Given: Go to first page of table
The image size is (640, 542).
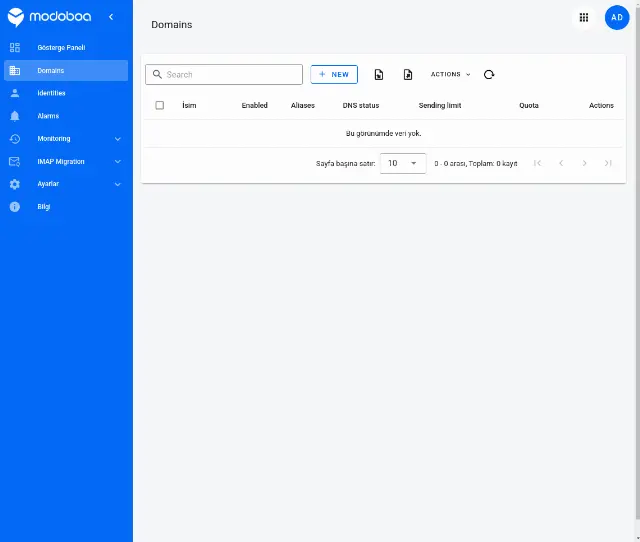Looking at the screenshot, I should click(538, 163).
